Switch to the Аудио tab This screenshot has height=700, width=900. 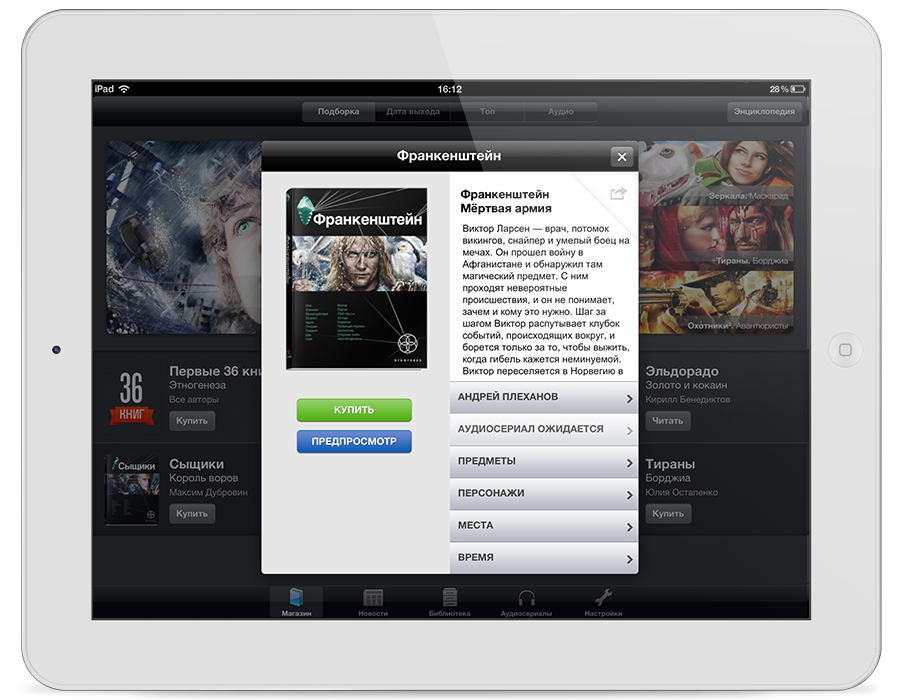click(560, 112)
